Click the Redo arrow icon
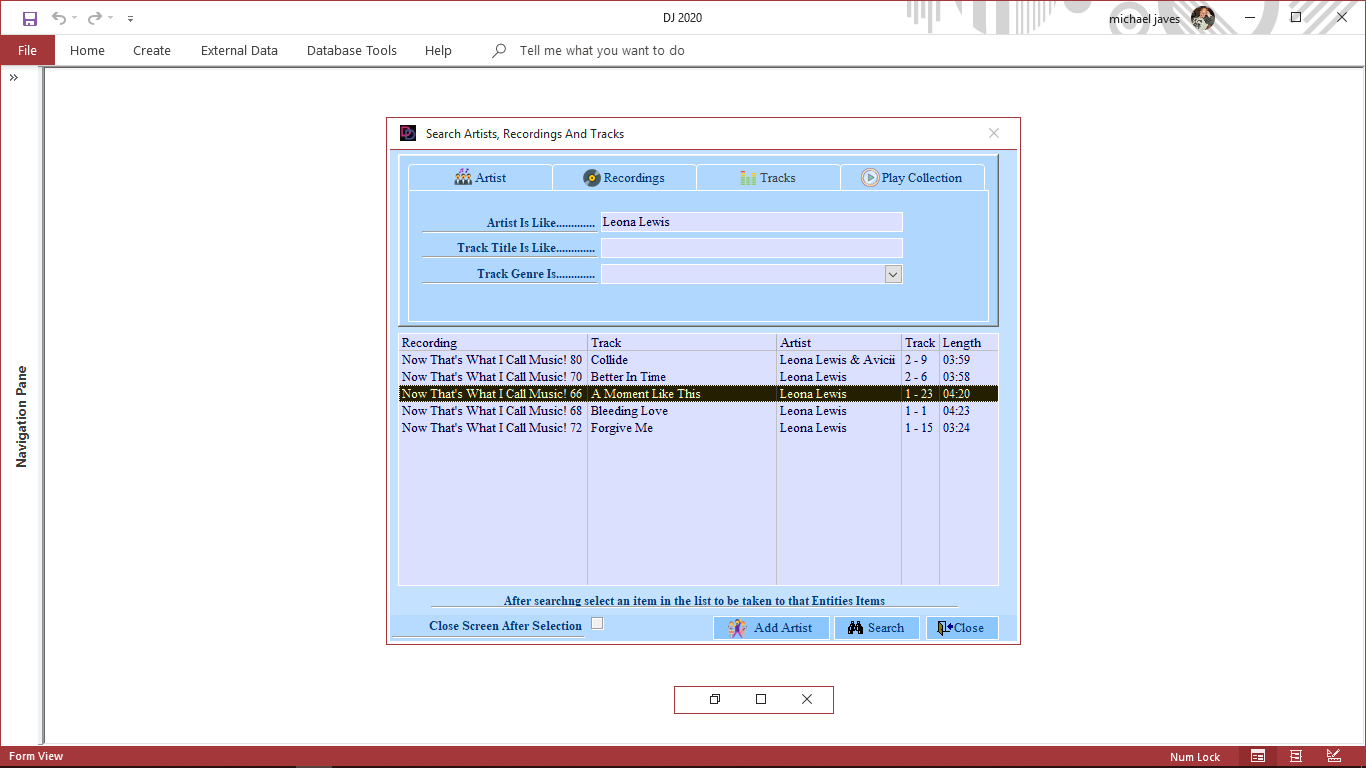The width and height of the screenshot is (1366, 768). tap(95, 18)
